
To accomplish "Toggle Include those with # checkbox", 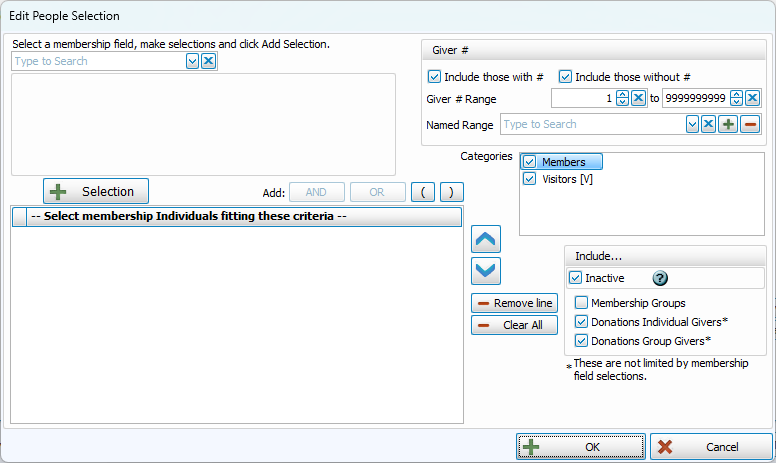I will 434,76.
